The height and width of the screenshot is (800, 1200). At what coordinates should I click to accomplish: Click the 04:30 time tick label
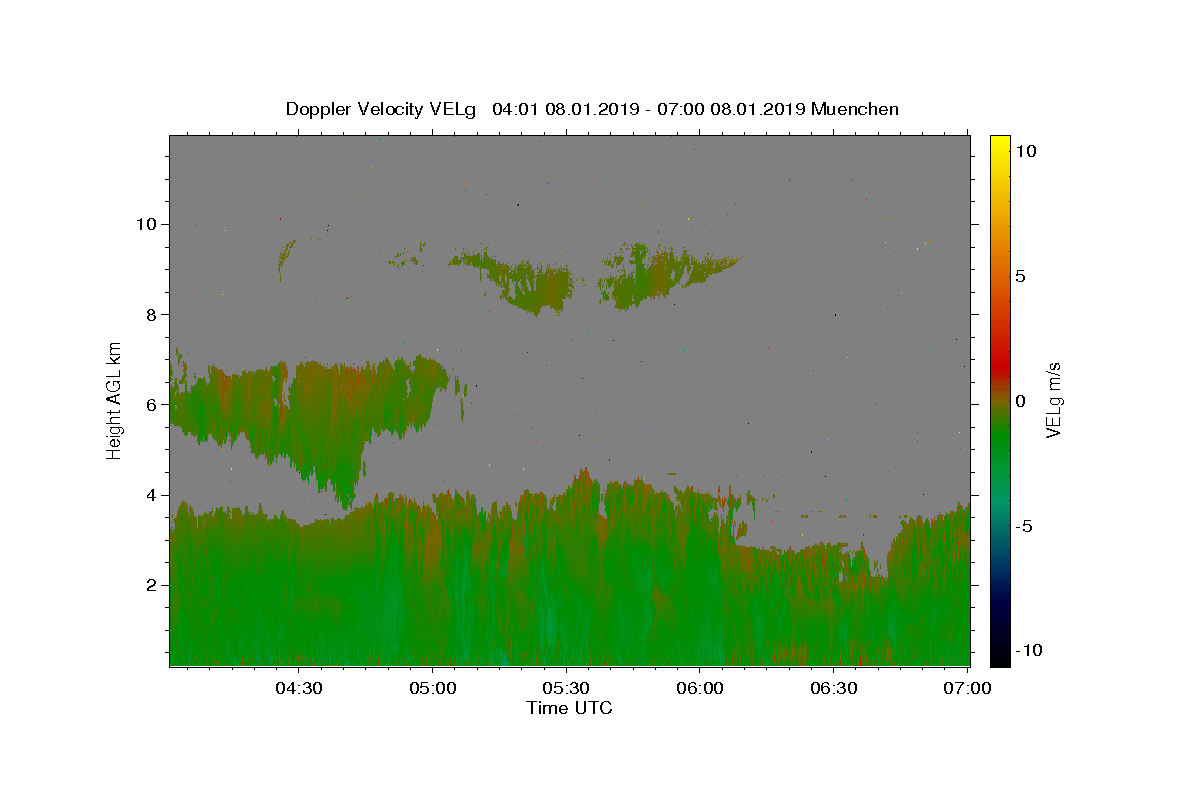(x=298, y=688)
